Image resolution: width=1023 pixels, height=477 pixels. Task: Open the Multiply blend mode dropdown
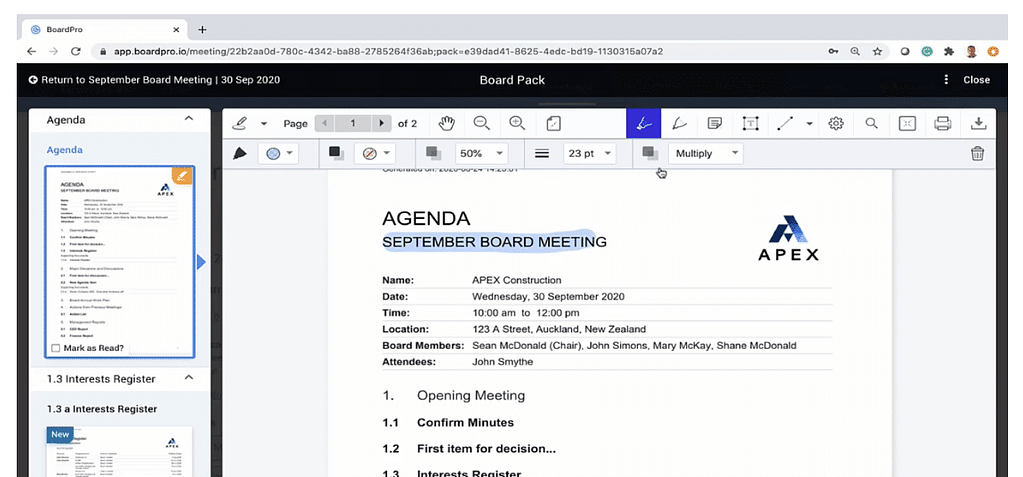[x=706, y=153]
